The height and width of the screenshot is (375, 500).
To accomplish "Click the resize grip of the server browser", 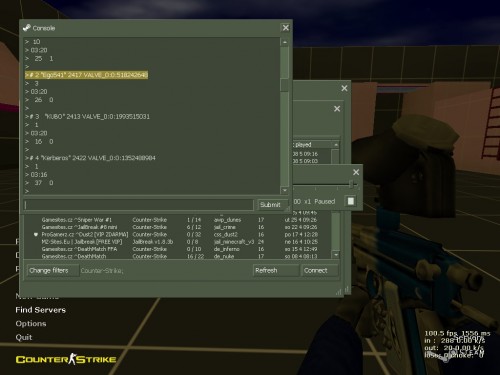I will [x=339, y=292].
